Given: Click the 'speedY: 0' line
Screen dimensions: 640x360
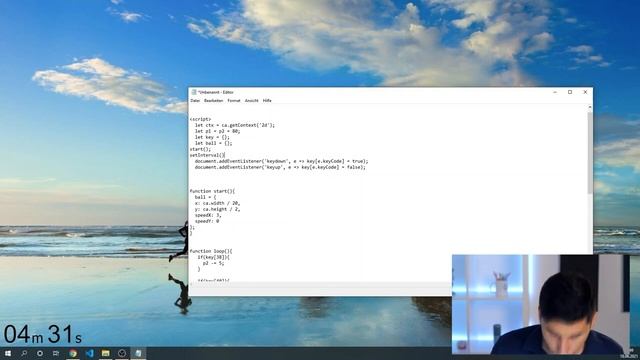Looking at the screenshot, I should click(x=207, y=221).
